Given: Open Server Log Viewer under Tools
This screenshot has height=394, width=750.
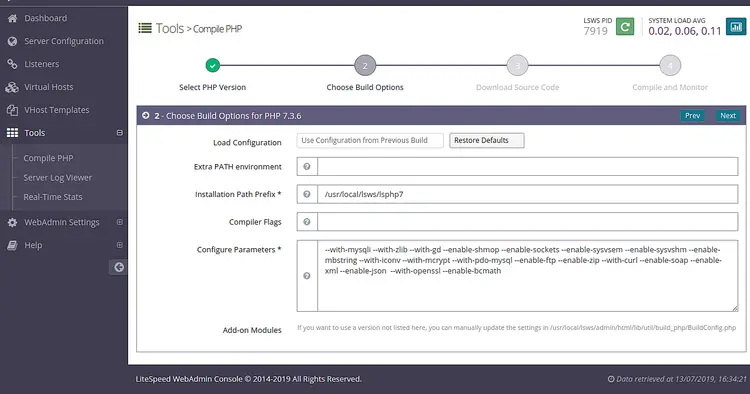Looking at the screenshot, I should click(x=57, y=177).
